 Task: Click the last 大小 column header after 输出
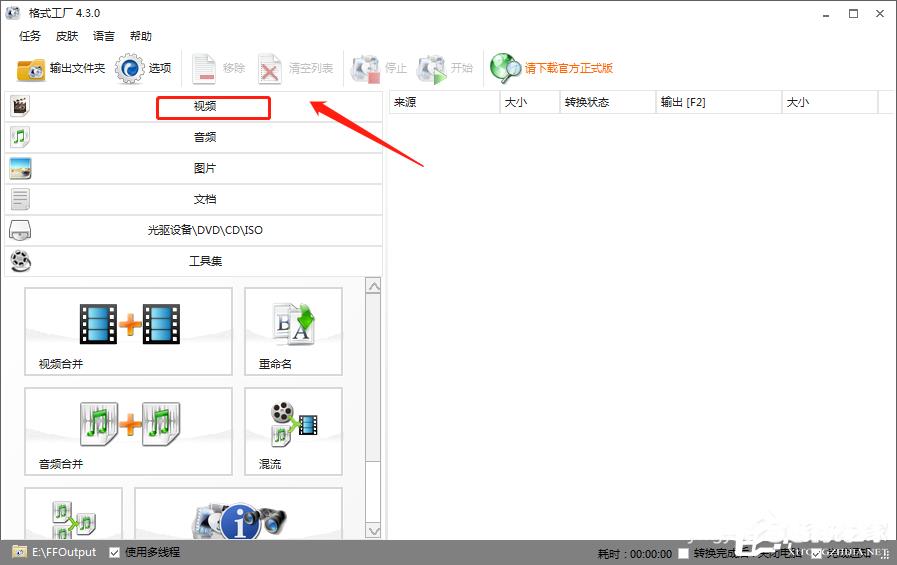pyautogui.click(x=829, y=102)
